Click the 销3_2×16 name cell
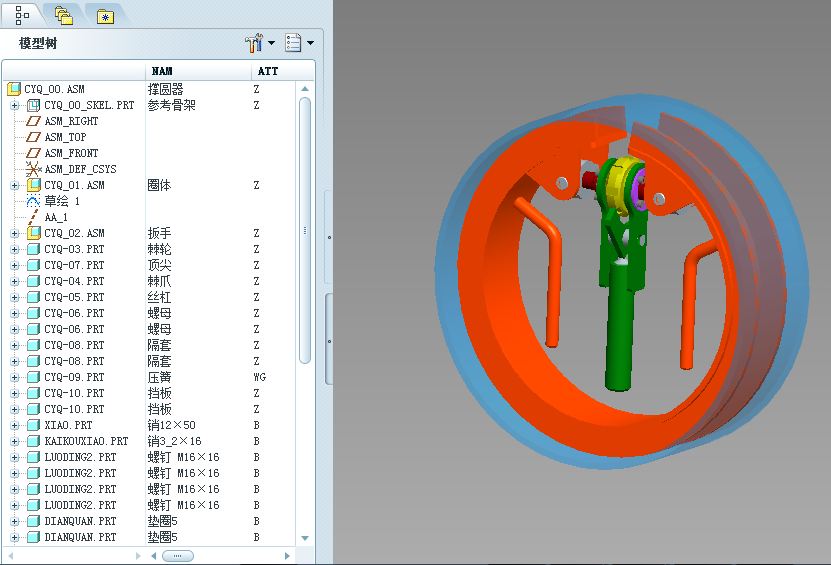The image size is (831, 565). pyautogui.click(x=174, y=441)
